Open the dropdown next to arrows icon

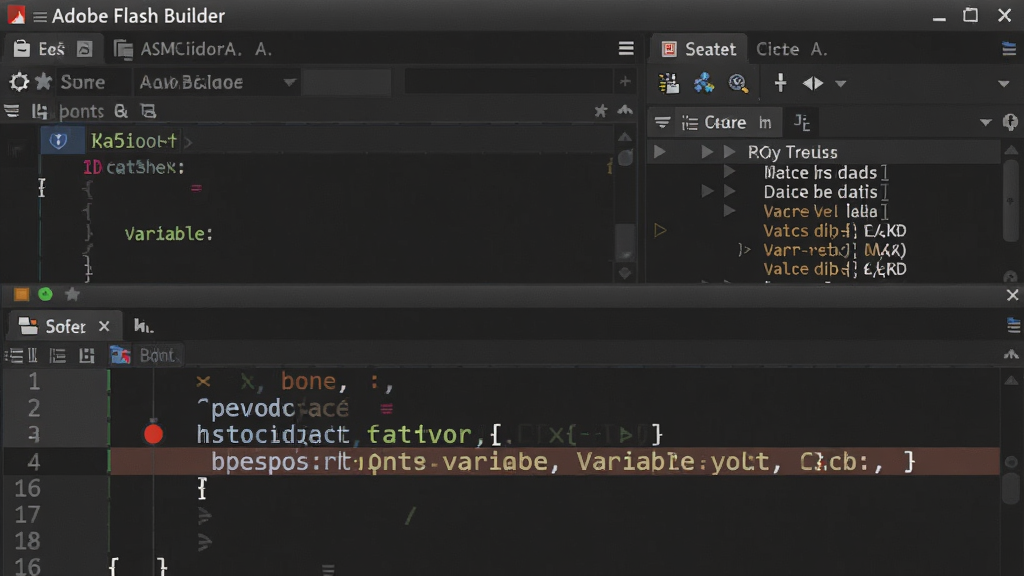(x=840, y=84)
